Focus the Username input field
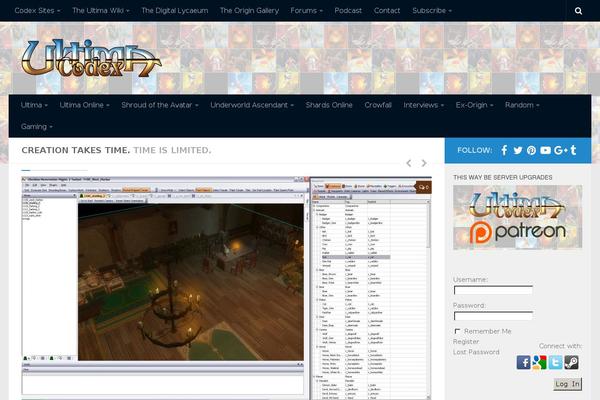The width and height of the screenshot is (600, 400). tap(493, 290)
